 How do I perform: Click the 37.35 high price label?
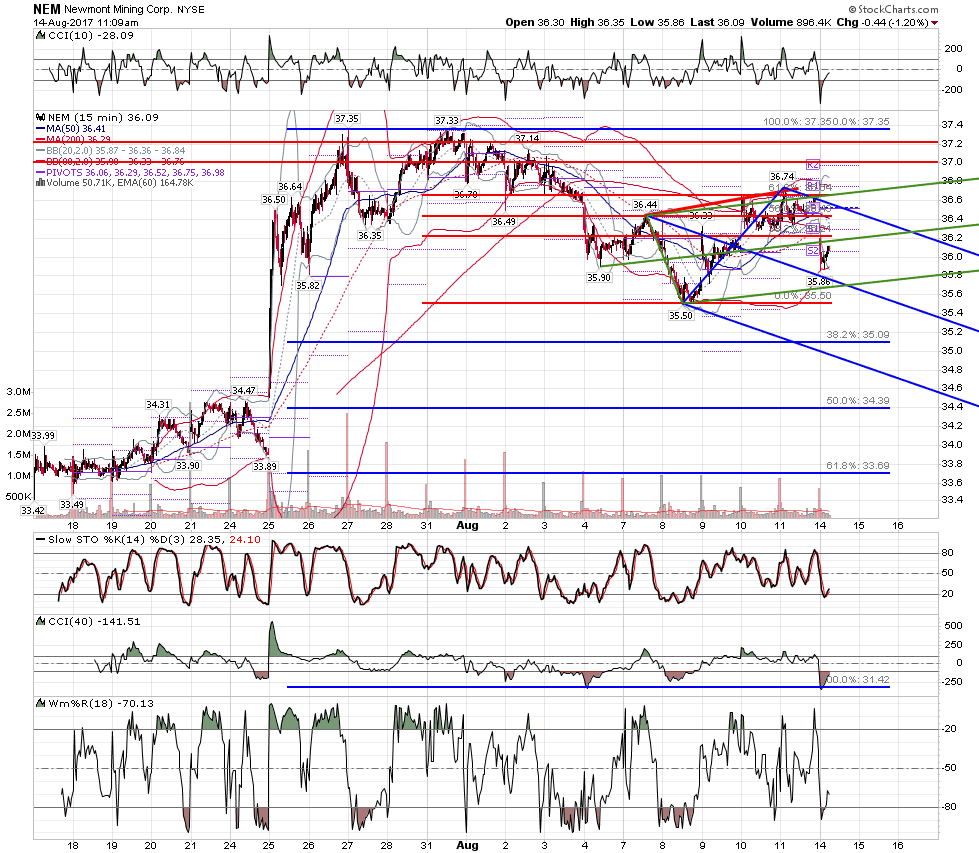tap(347, 119)
